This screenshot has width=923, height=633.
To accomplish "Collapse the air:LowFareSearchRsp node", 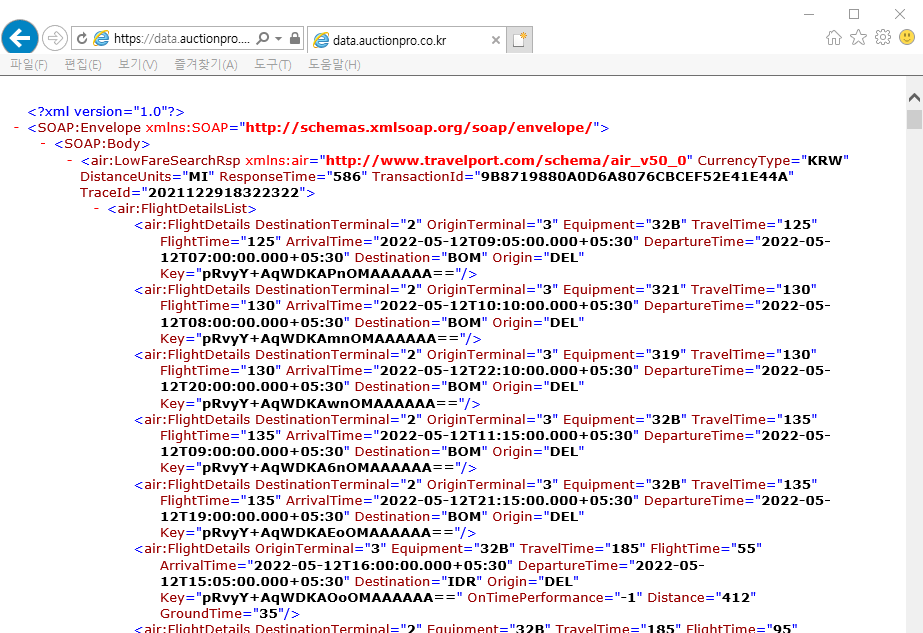I will (x=70, y=160).
